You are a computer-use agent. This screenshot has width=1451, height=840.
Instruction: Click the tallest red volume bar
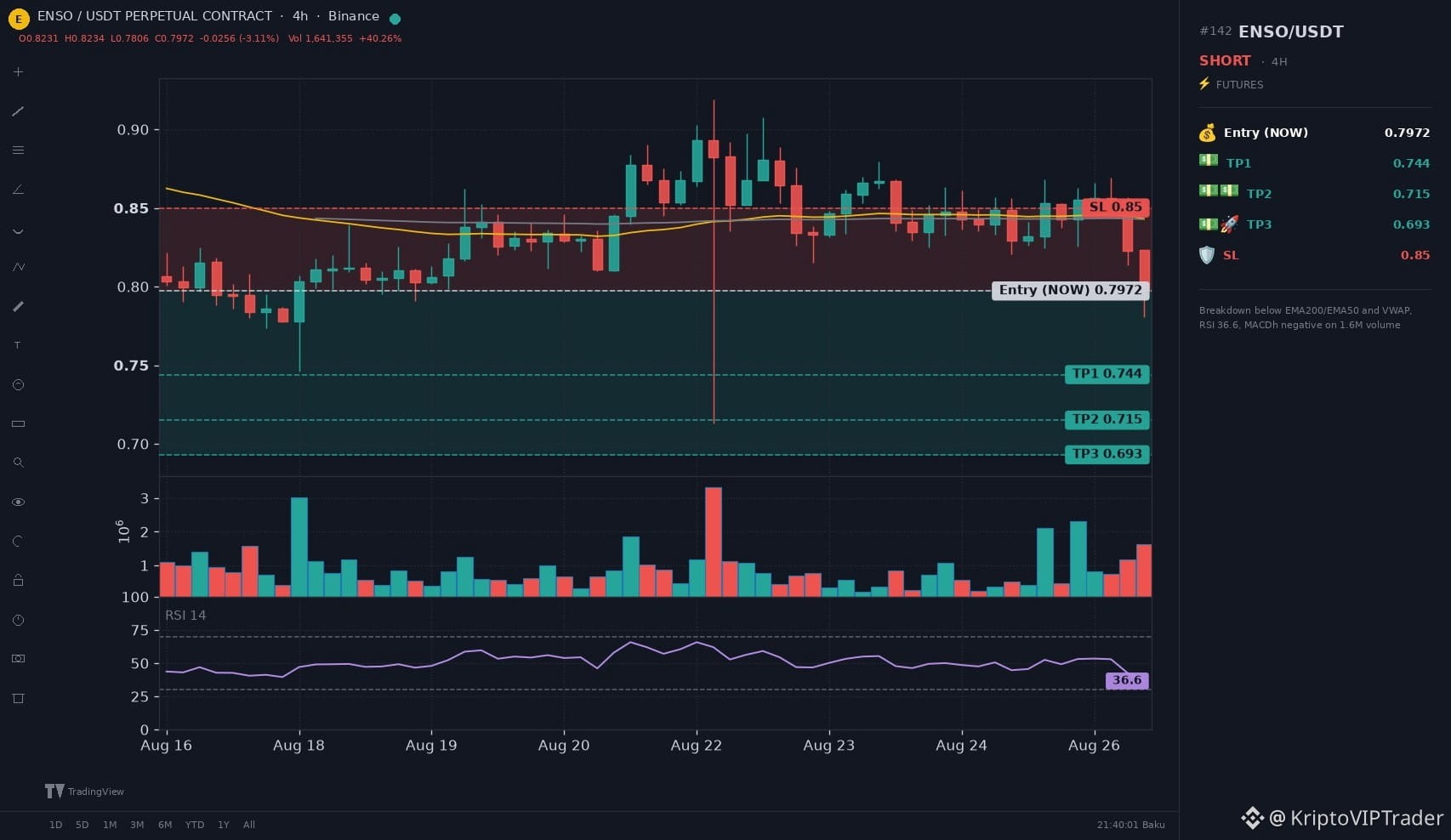tap(714, 542)
